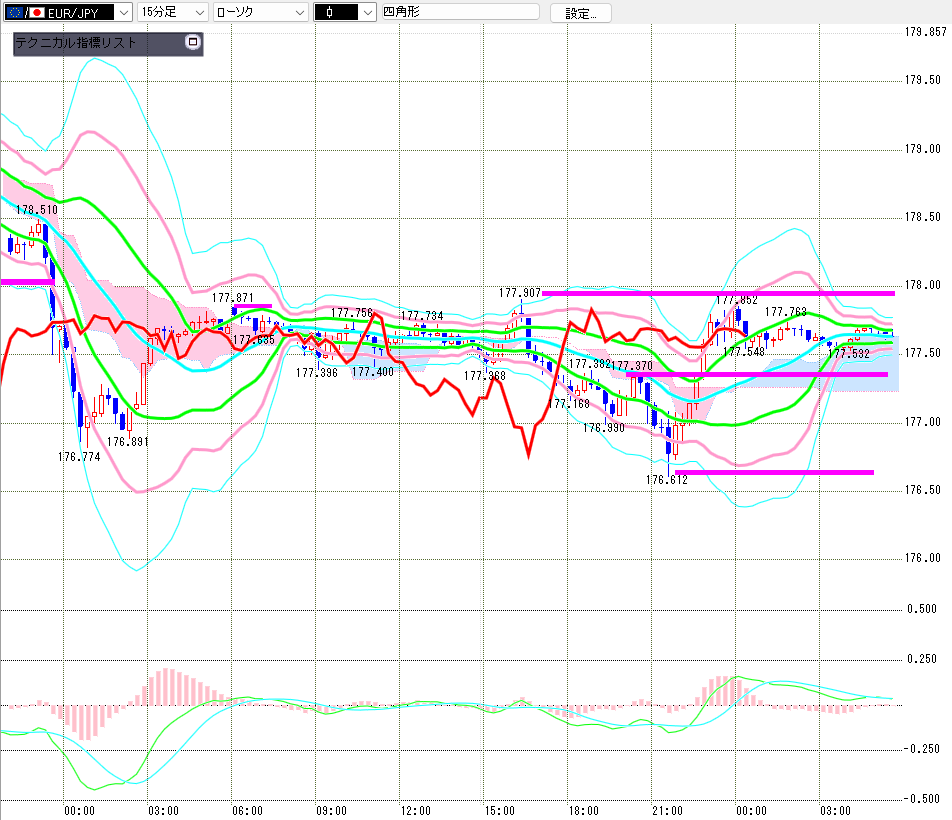Expand the テクニカル指標リスト panel with its square icon

tap(192, 42)
